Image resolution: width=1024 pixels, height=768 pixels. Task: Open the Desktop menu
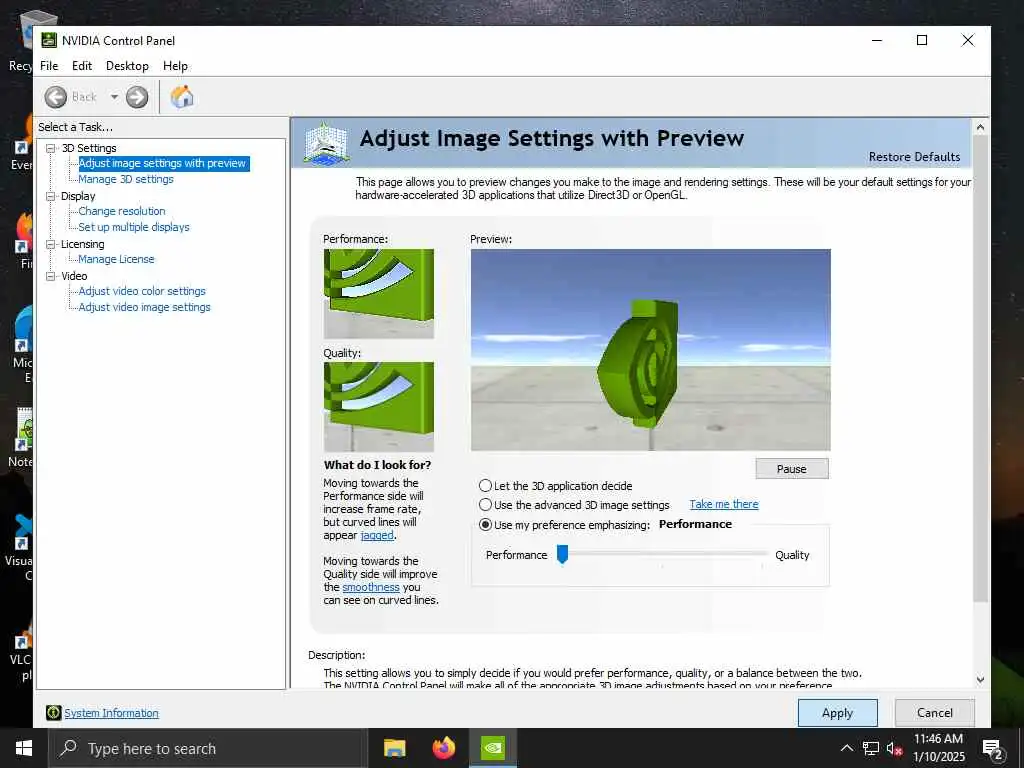[127, 66]
